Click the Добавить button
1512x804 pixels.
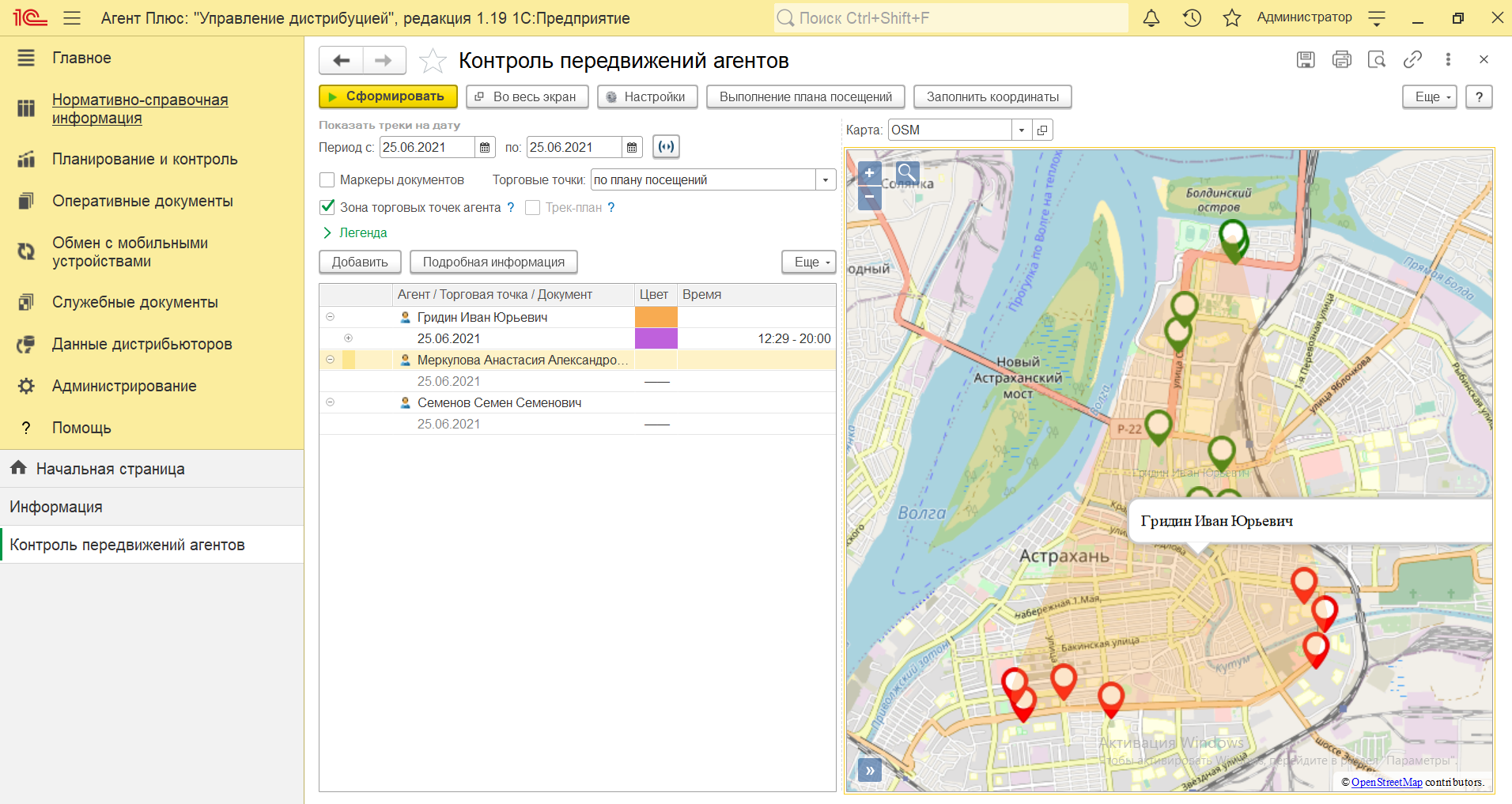click(x=360, y=262)
